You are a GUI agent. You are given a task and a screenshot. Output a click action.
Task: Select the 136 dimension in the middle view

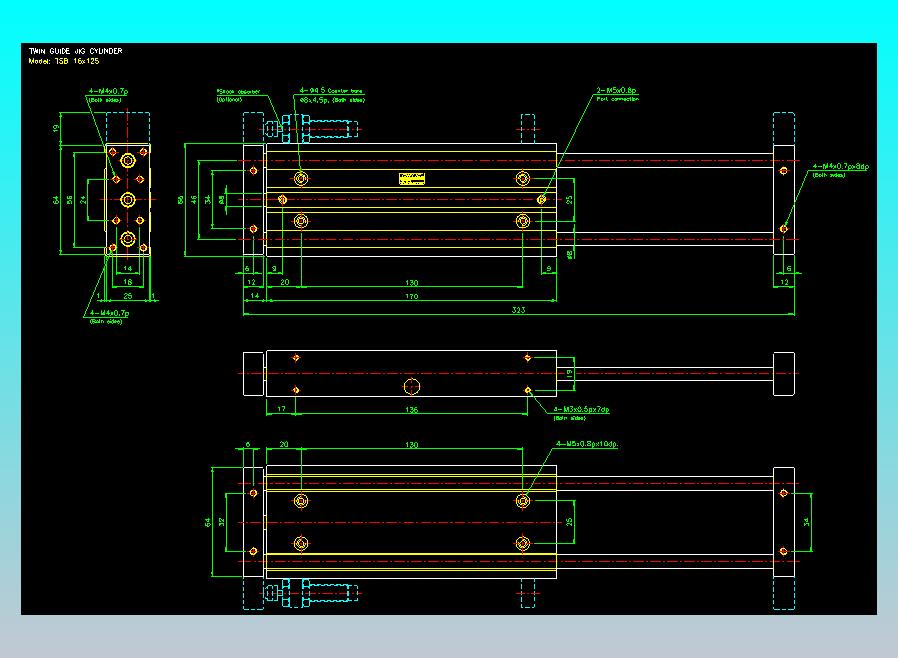411,409
